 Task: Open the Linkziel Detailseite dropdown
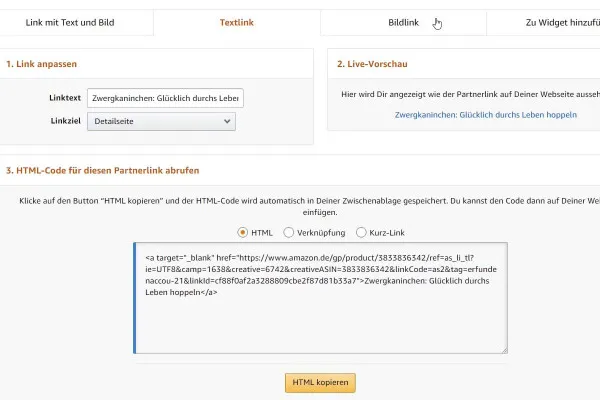tap(160, 122)
